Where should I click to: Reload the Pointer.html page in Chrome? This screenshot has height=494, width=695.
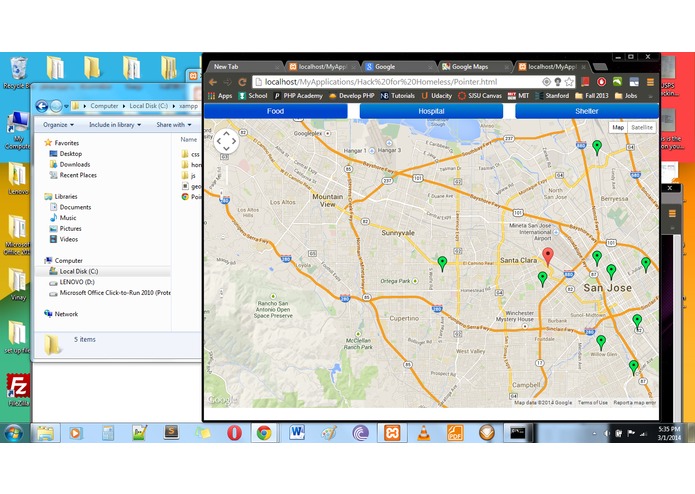click(242, 82)
